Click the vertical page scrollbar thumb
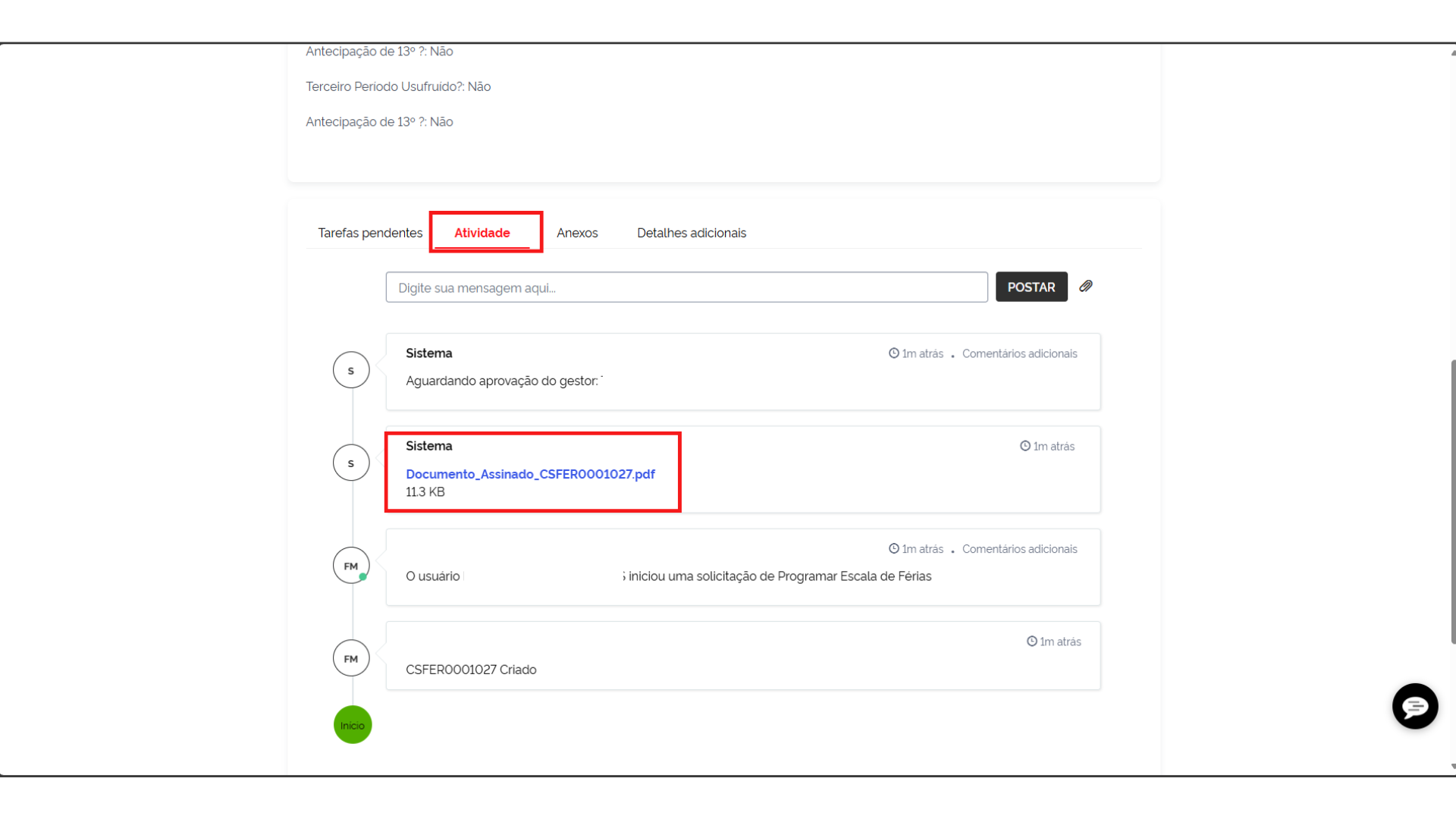Viewport: 1456px width, 819px height. coord(1452,500)
